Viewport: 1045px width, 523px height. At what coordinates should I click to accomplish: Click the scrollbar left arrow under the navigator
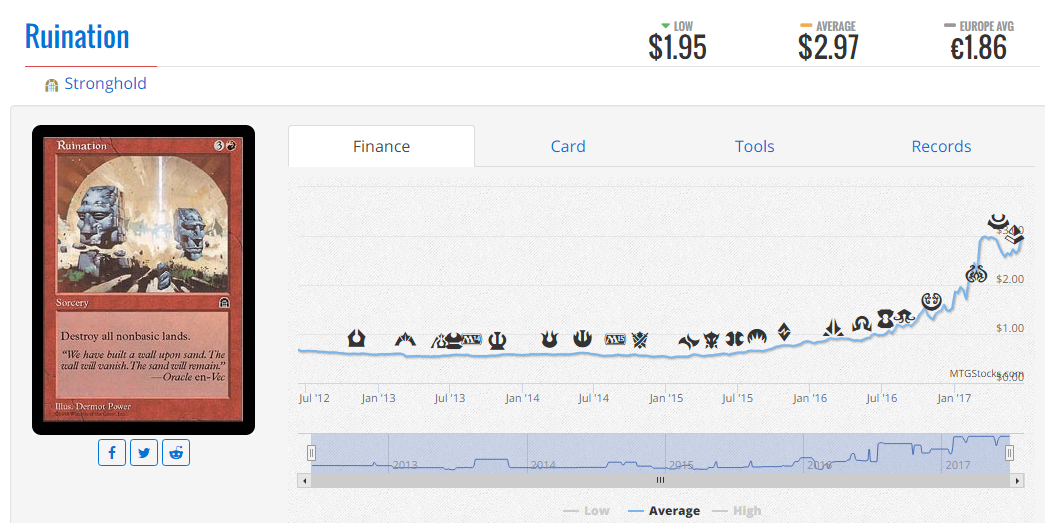point(305,480)
